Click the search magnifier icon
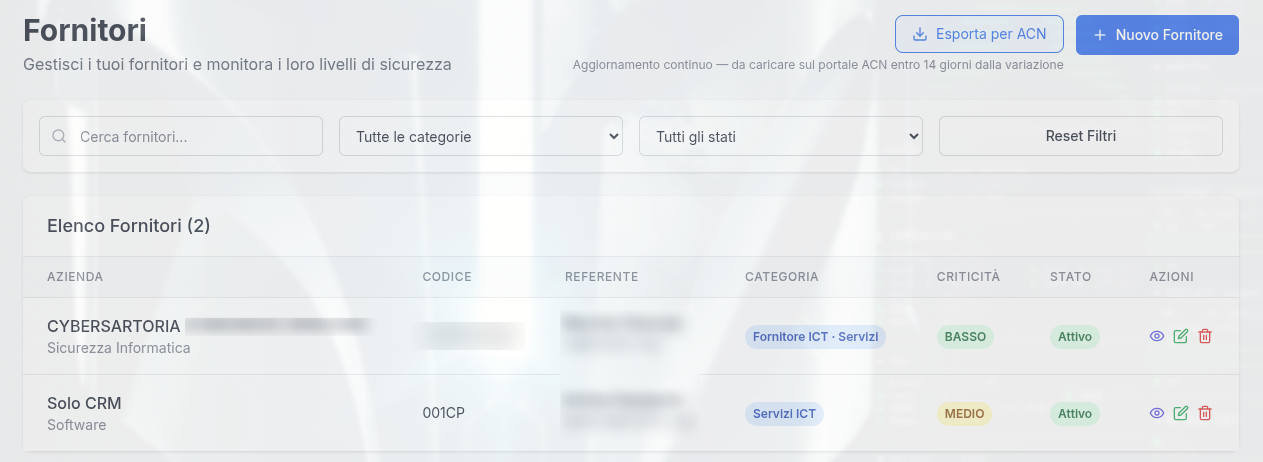The width and height of the screenshot is (1263, 462). click(59, 136)
